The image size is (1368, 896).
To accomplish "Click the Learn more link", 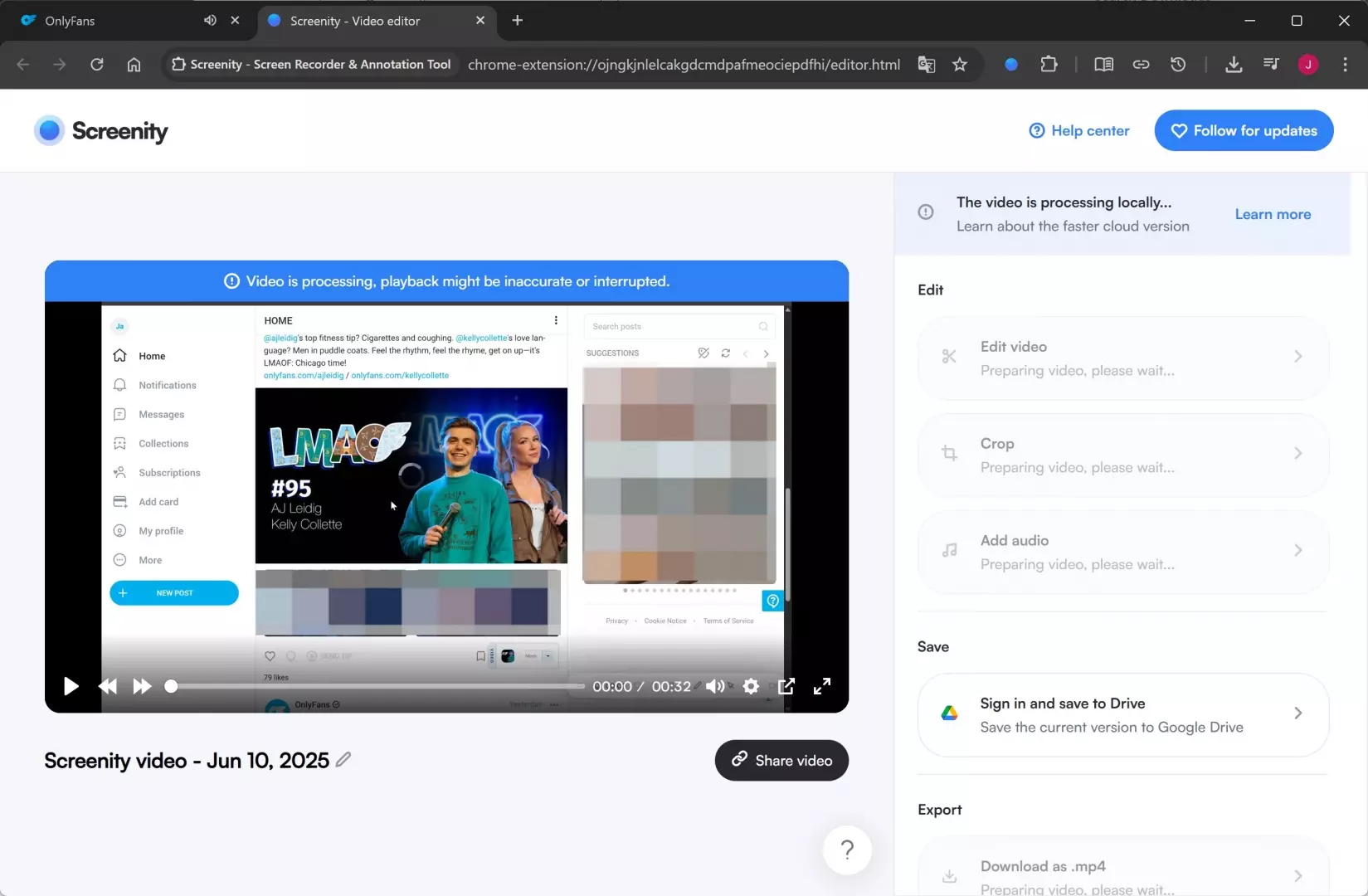I will 1273,214.
